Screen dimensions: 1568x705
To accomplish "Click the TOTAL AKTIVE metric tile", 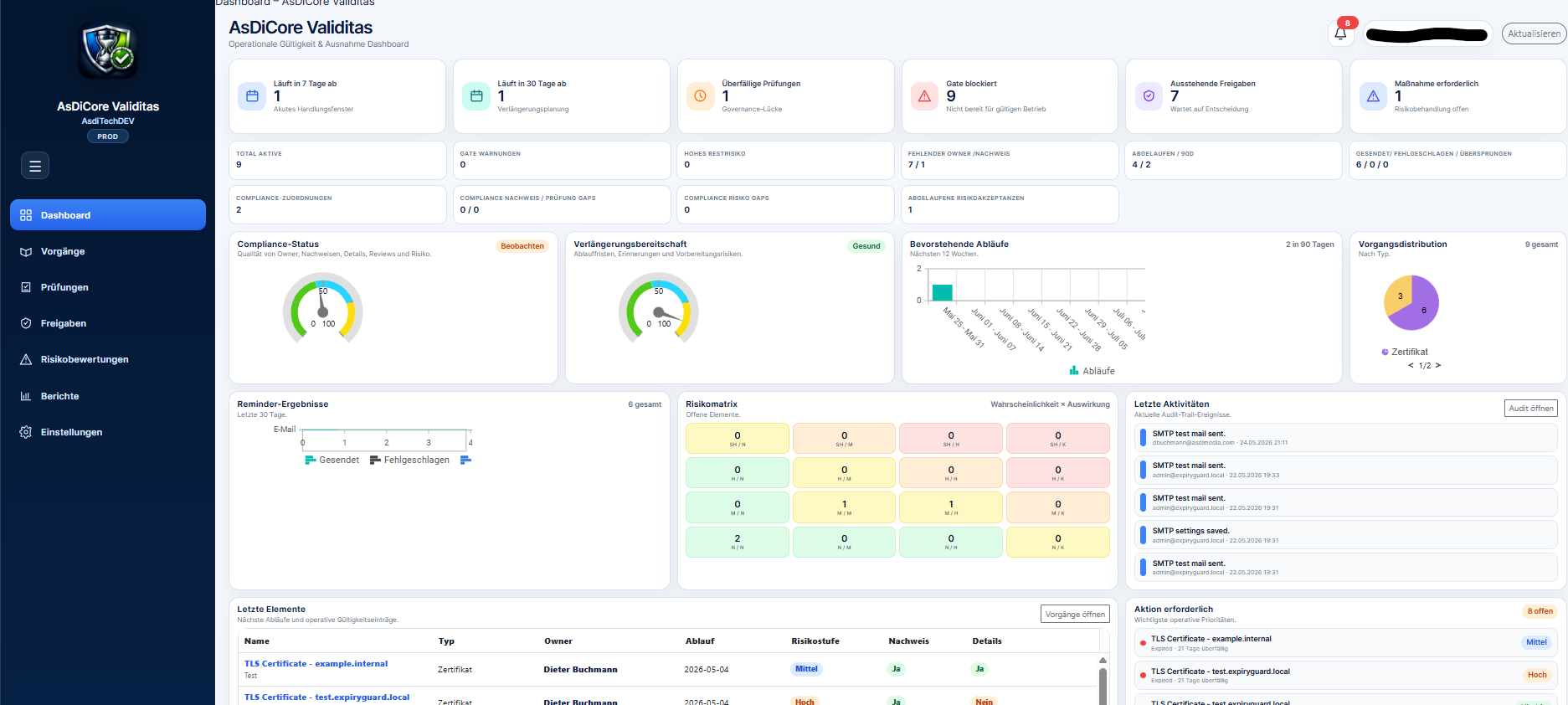I will click(x=337, y=160).
